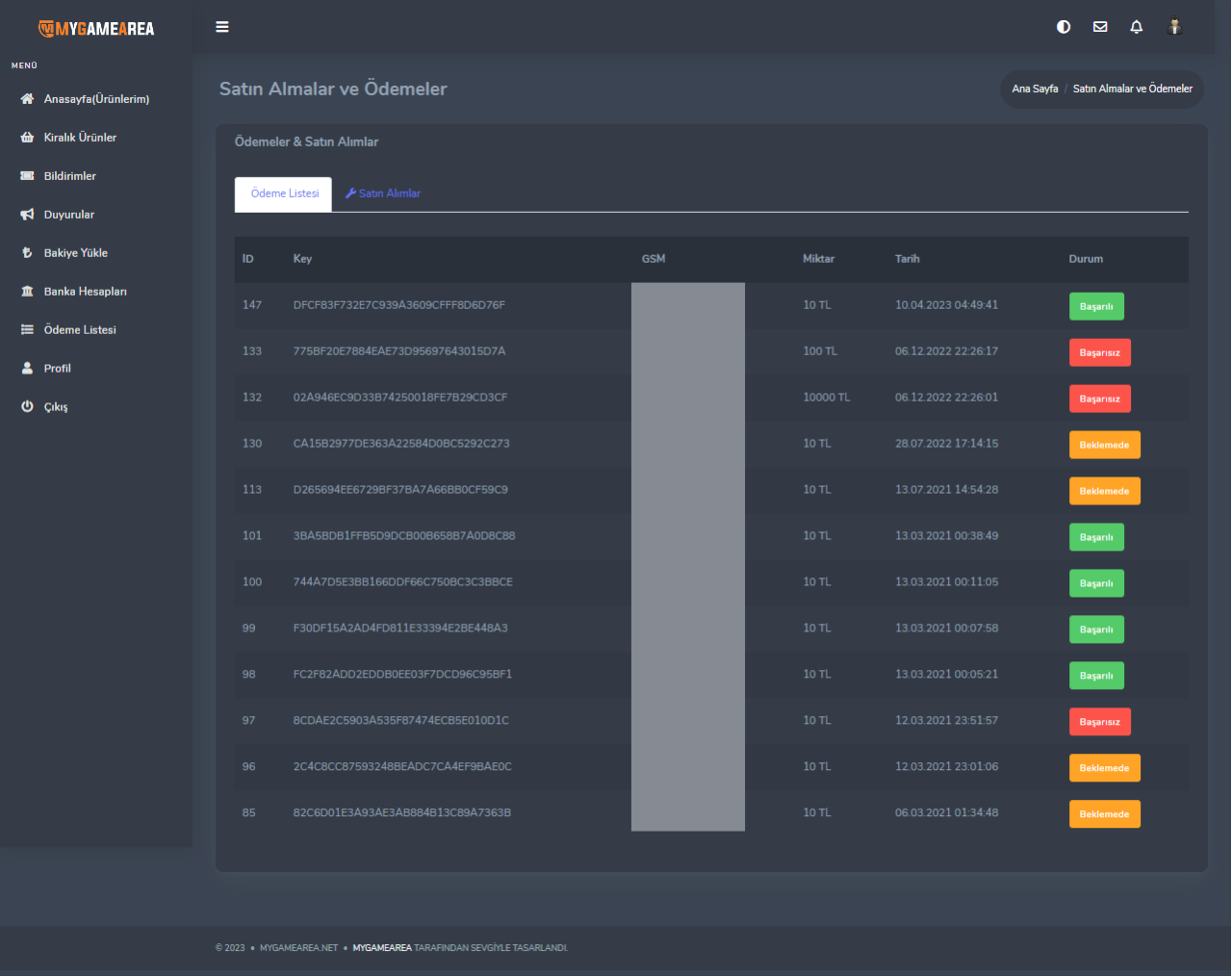Image resolution: width=1232 pixels, height=977 pixels.
Task: Open the user avatar profile menu
Action: [1174, 27]
